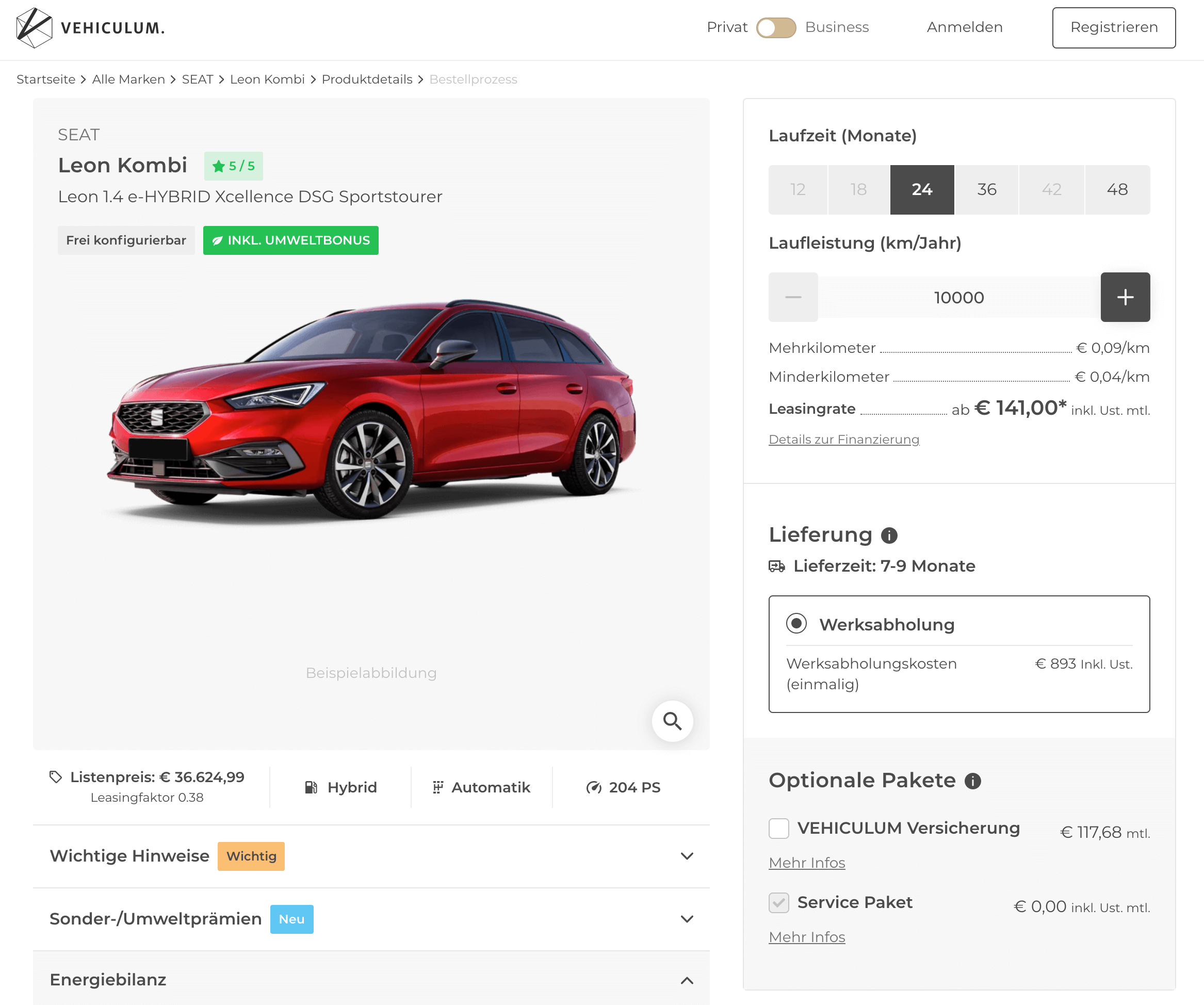1204x1005 pixels.
Task: Open Mehr Infos under Service Paket
Action: tap(807, 937)
